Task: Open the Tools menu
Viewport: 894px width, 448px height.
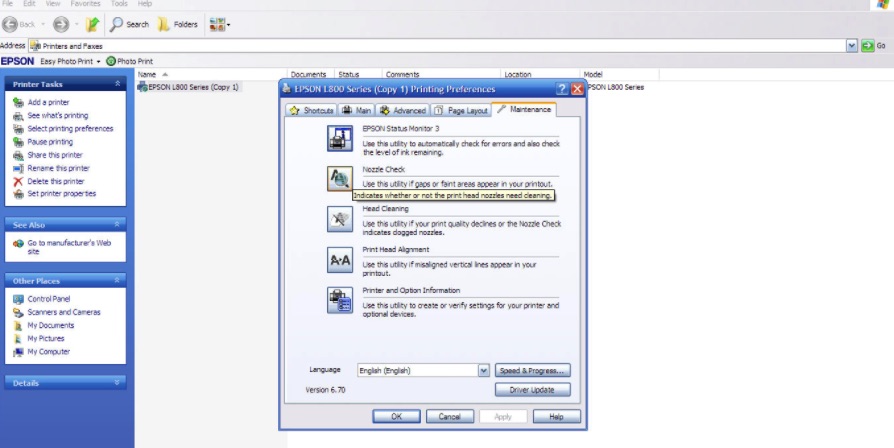Action: [119, 3]
